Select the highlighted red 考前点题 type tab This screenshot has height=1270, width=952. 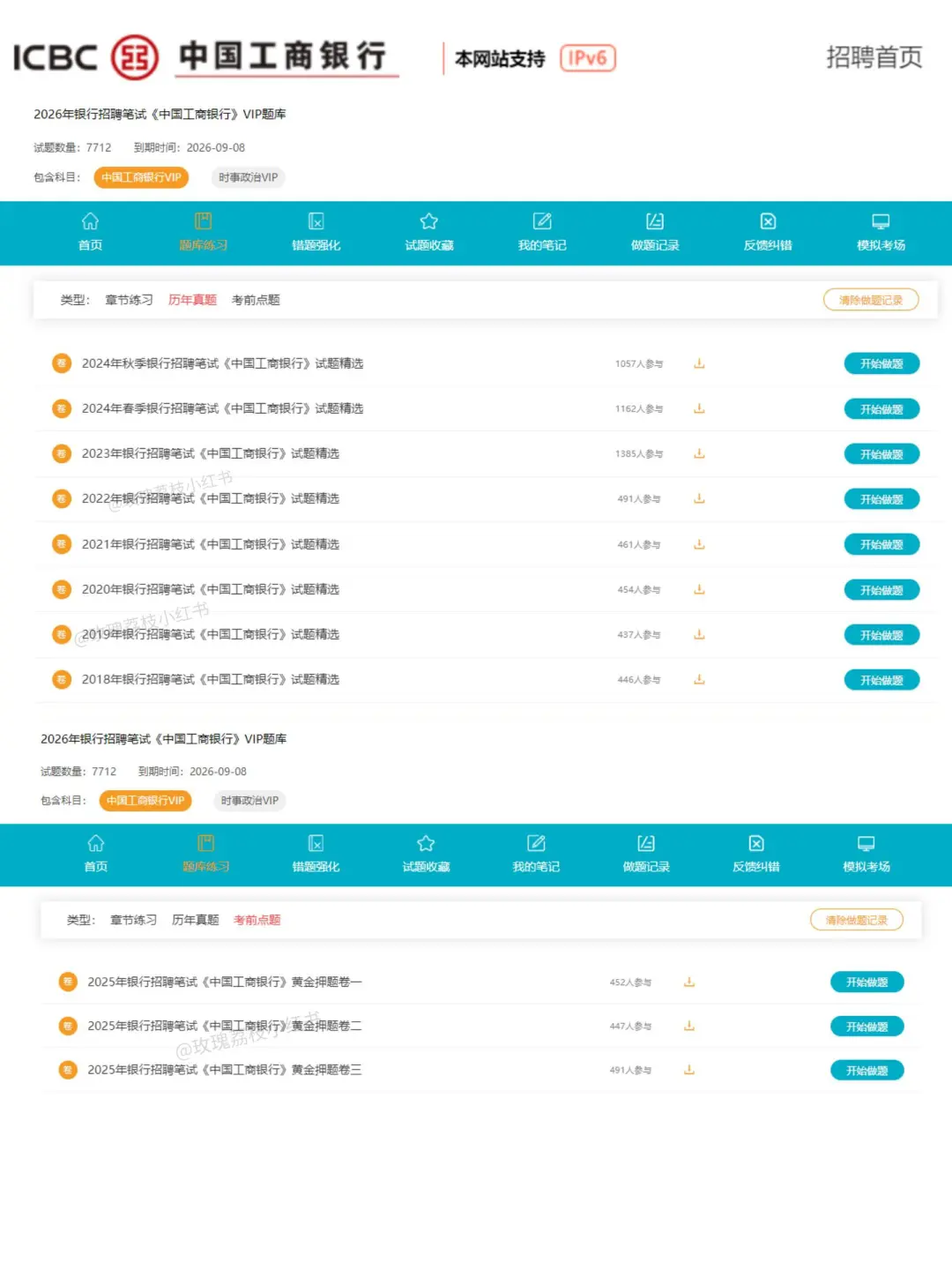click(x=257, y=920)
